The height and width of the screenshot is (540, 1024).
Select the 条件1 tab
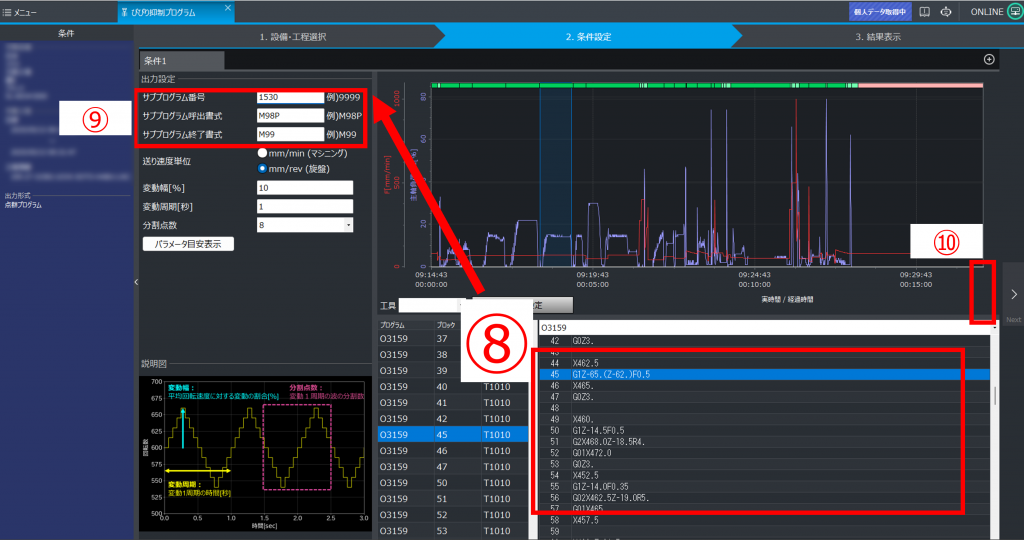(182, 61)
